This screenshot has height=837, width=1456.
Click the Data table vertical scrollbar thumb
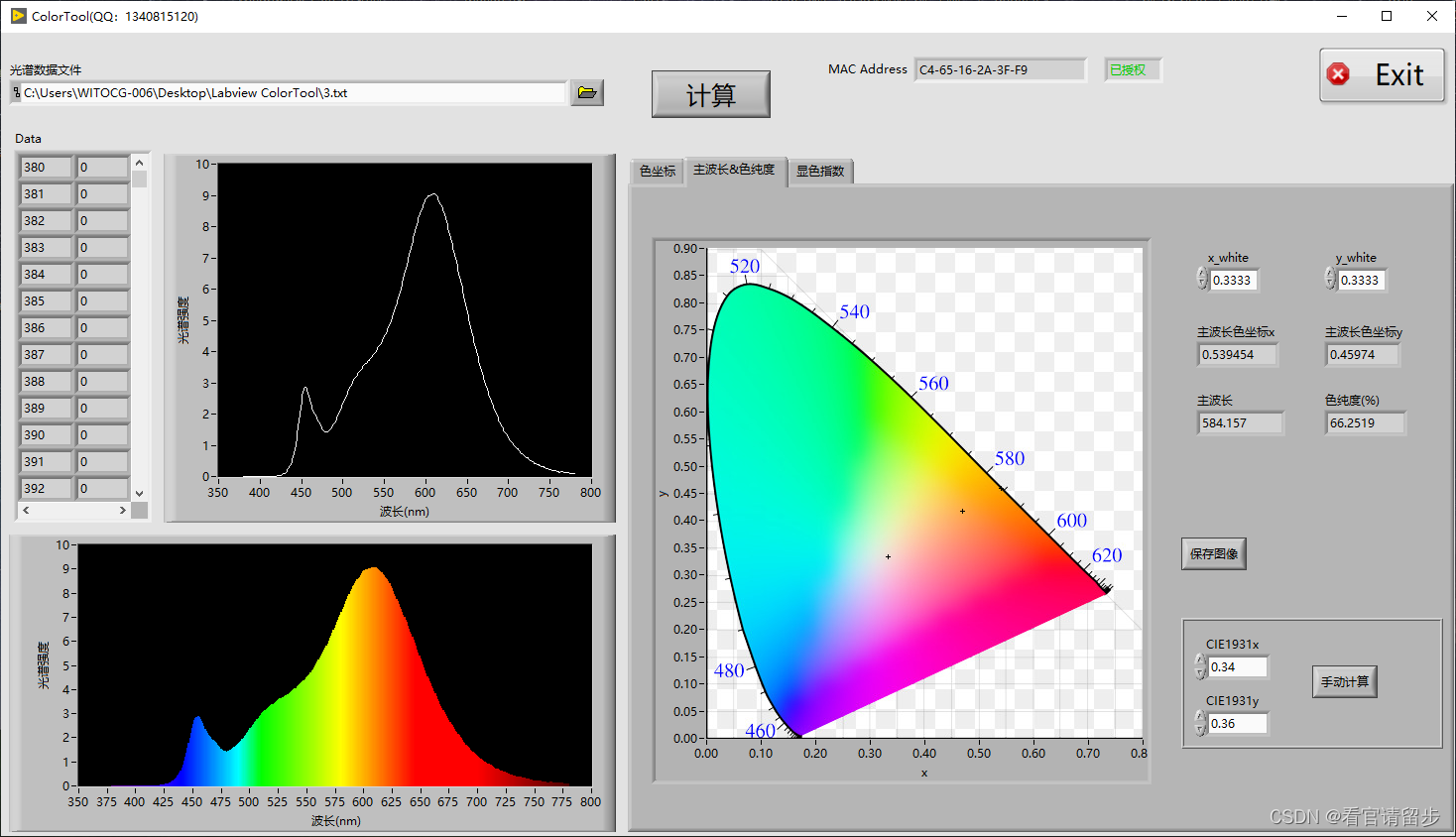140,179
